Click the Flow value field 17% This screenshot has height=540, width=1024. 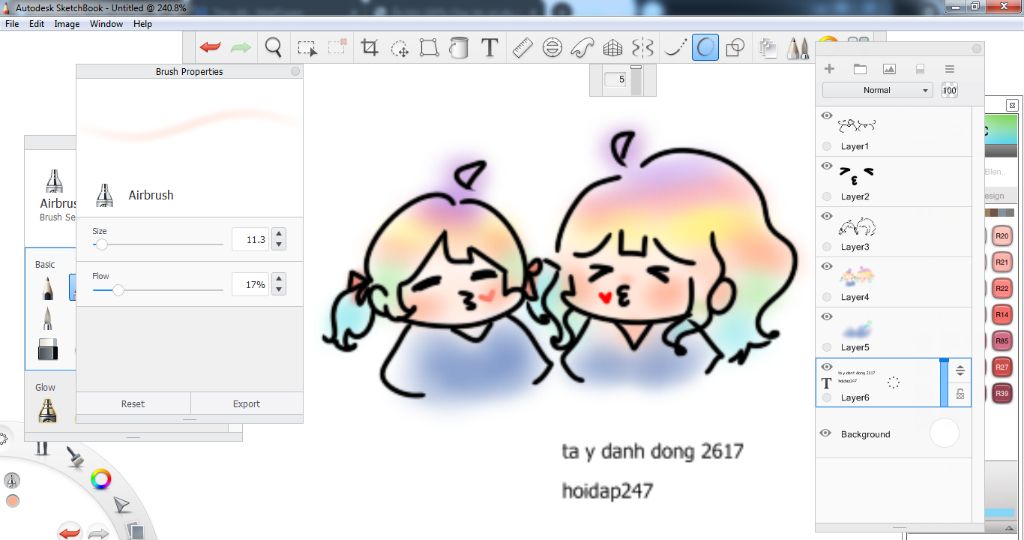[250, 285]
